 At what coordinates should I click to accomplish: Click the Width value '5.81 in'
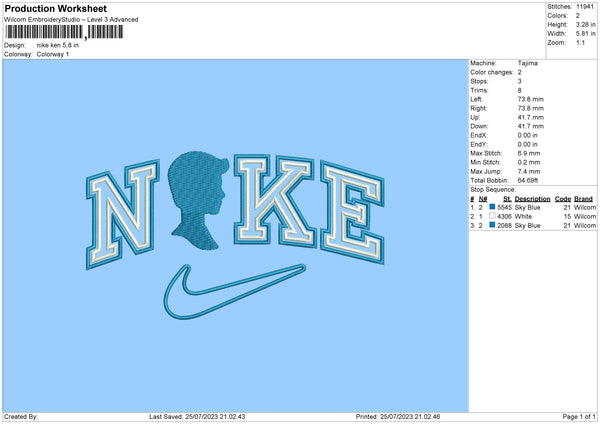(x=585, y=34)
